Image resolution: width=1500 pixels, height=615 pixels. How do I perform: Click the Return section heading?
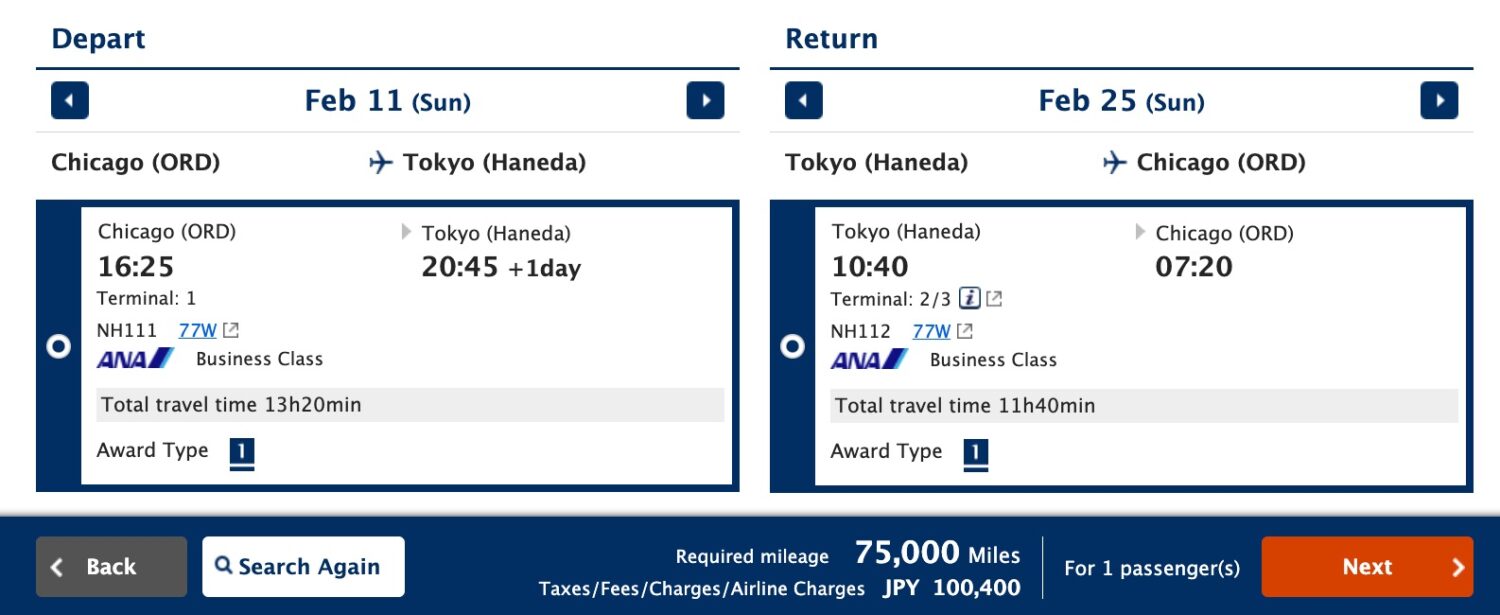click(x=832, y=38)
